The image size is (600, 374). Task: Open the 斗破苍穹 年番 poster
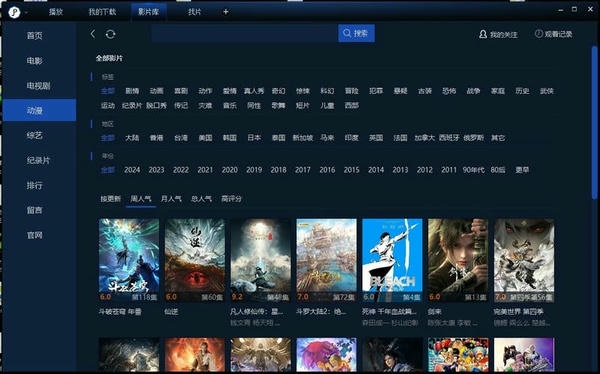[x=129, y=260]
